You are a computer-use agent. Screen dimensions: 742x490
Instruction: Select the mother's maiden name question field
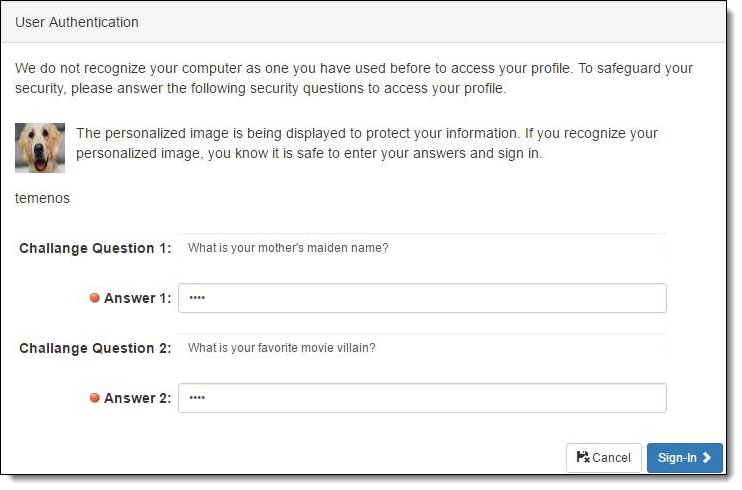[x=422, y=248]
